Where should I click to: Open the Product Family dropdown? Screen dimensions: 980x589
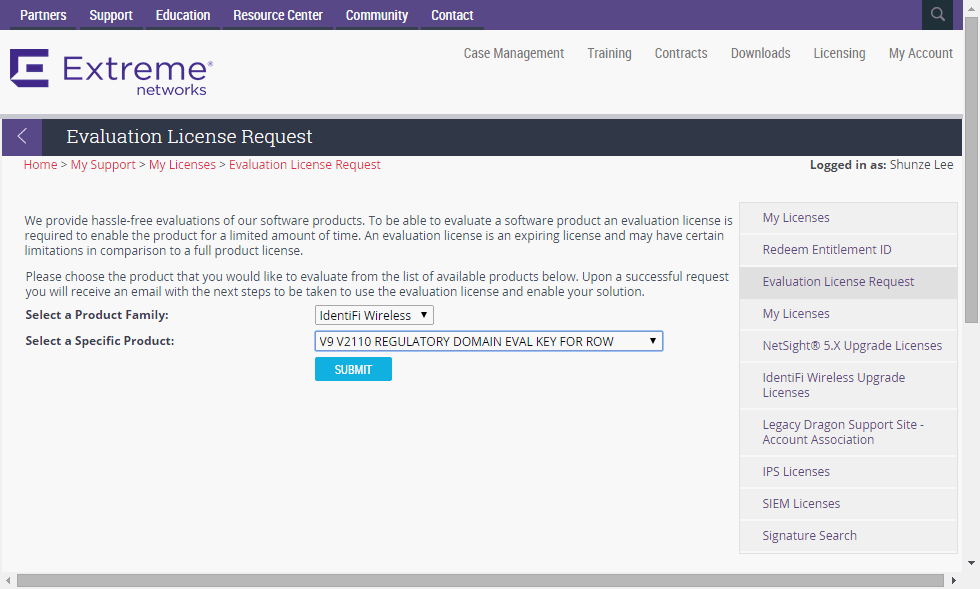point(374,315)
